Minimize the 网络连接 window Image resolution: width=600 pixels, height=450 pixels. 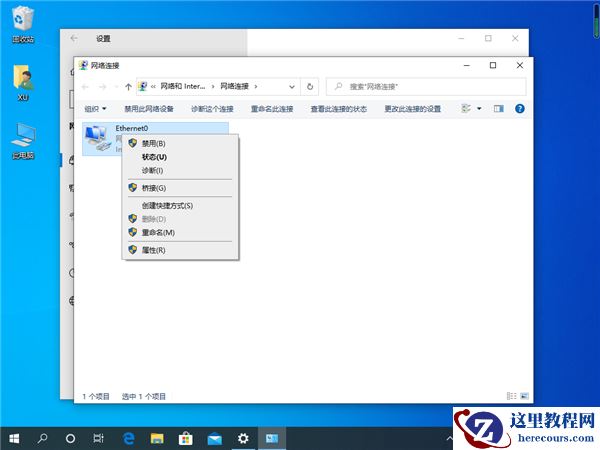466,65
